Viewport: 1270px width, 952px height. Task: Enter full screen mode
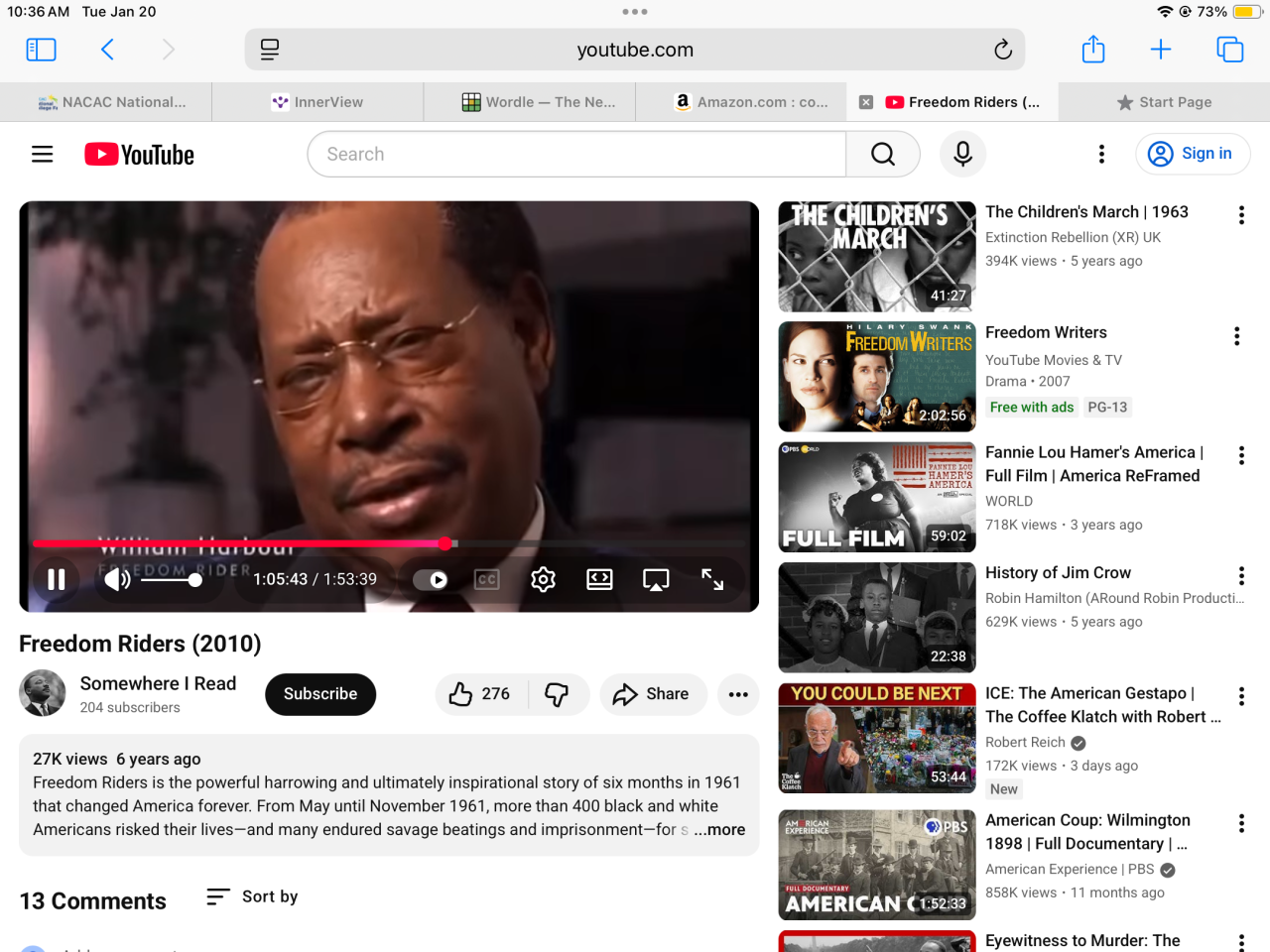tap(712, 579)
